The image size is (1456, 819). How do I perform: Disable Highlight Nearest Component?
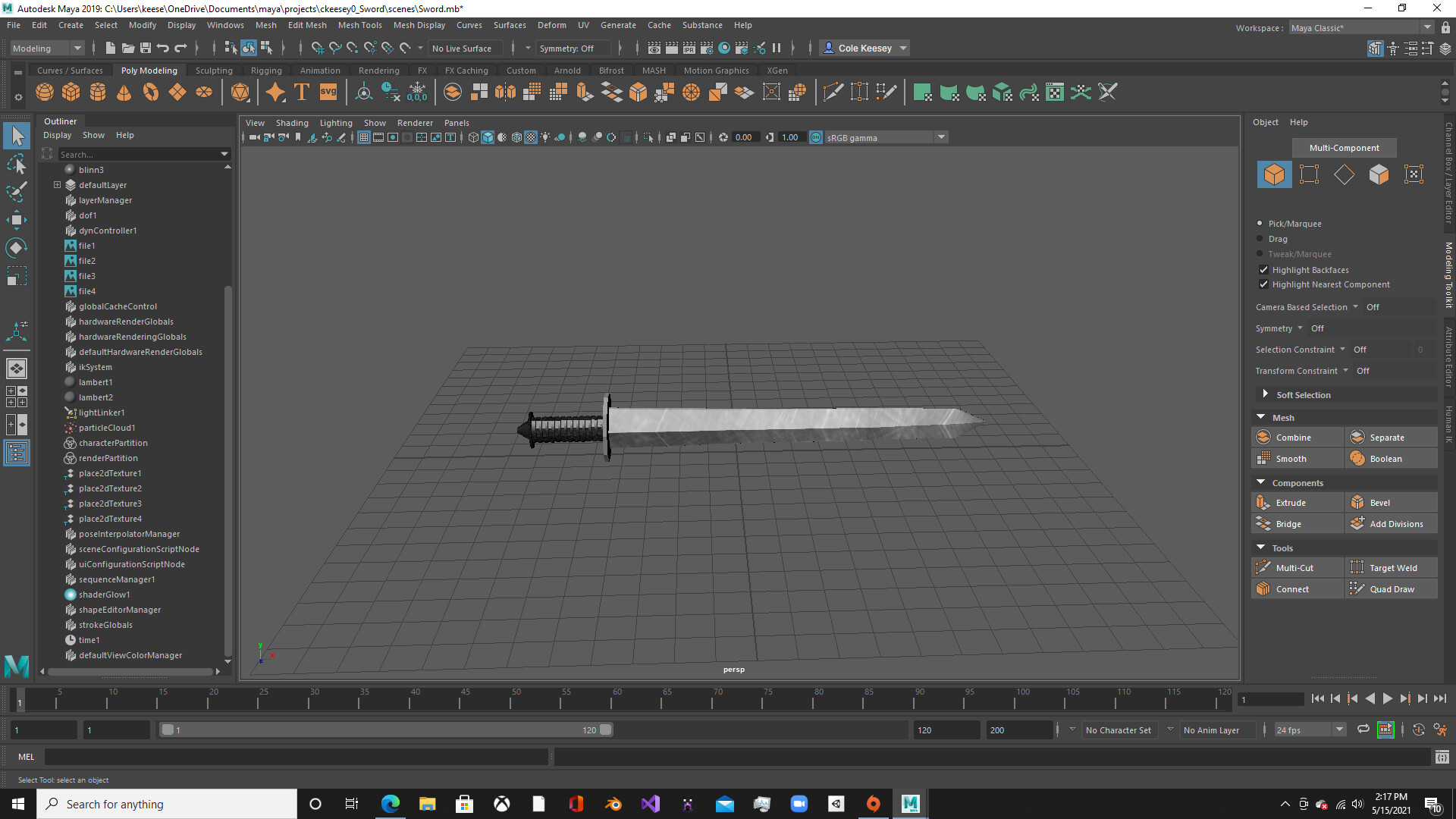click(x=1263, y=284)
